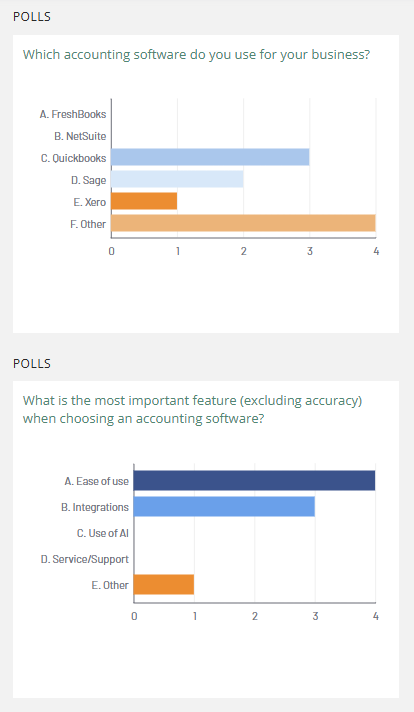Click the 'E. Xero' label
The image size is (414, 712).
click(x=90, y=202)
